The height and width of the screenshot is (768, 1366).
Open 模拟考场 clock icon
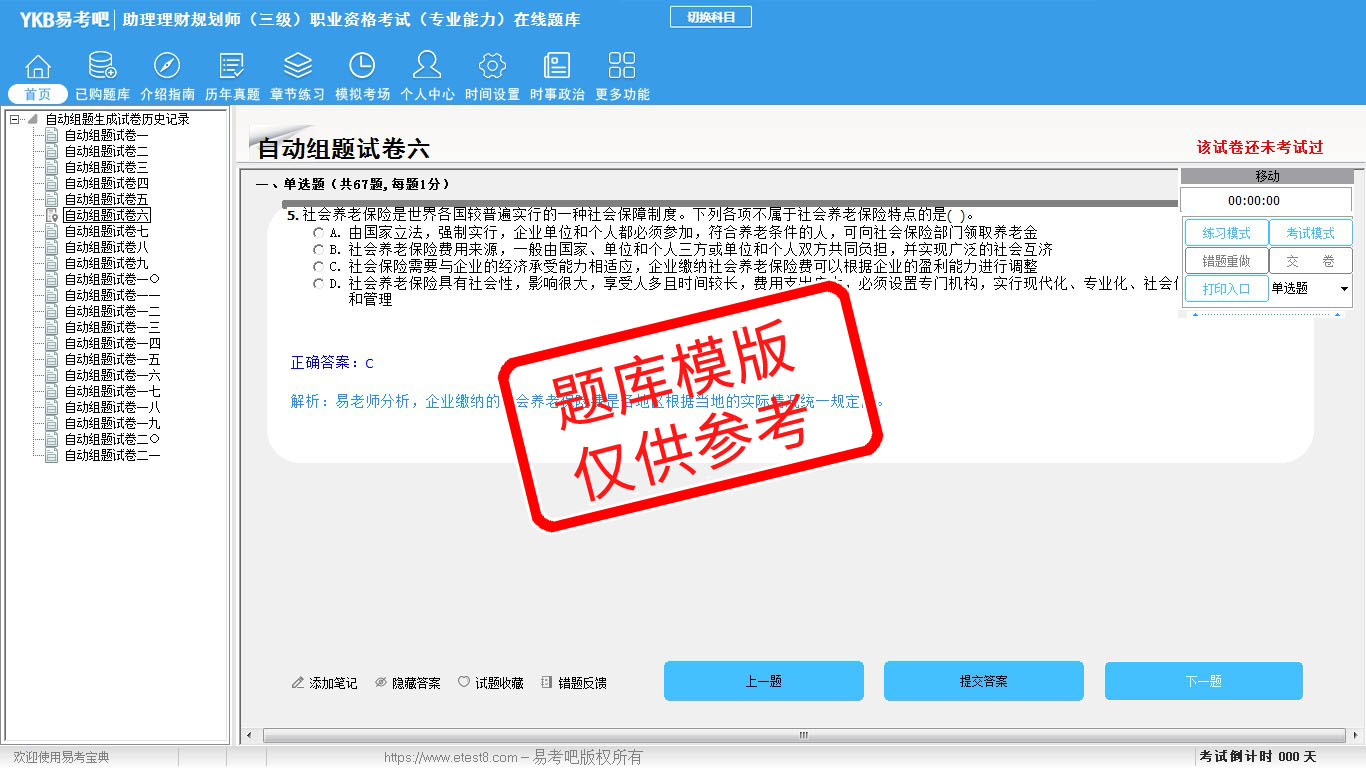pos(362,67)
